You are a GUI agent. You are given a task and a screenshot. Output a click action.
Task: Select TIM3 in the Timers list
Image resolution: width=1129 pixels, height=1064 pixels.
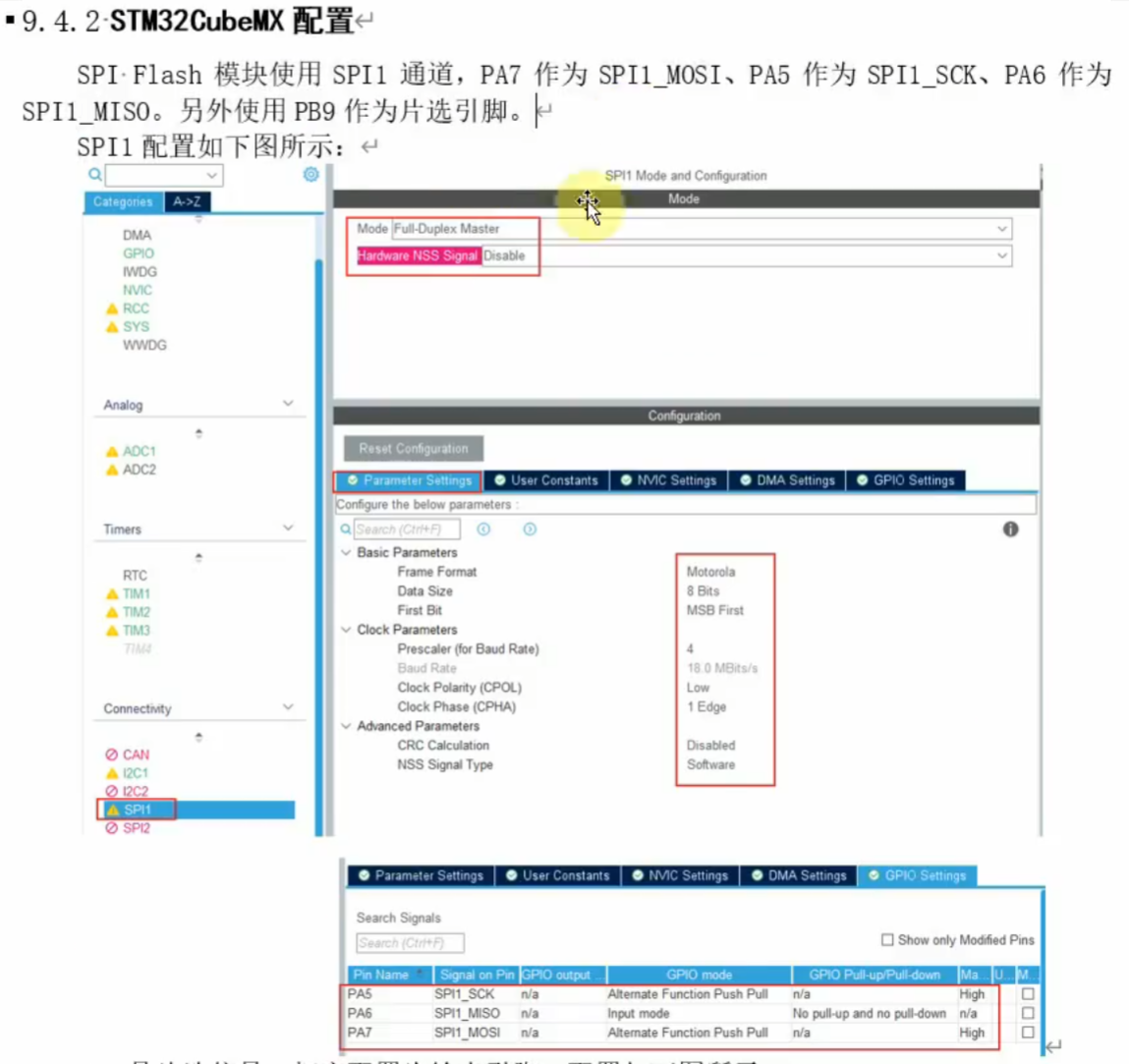[136, 631]
